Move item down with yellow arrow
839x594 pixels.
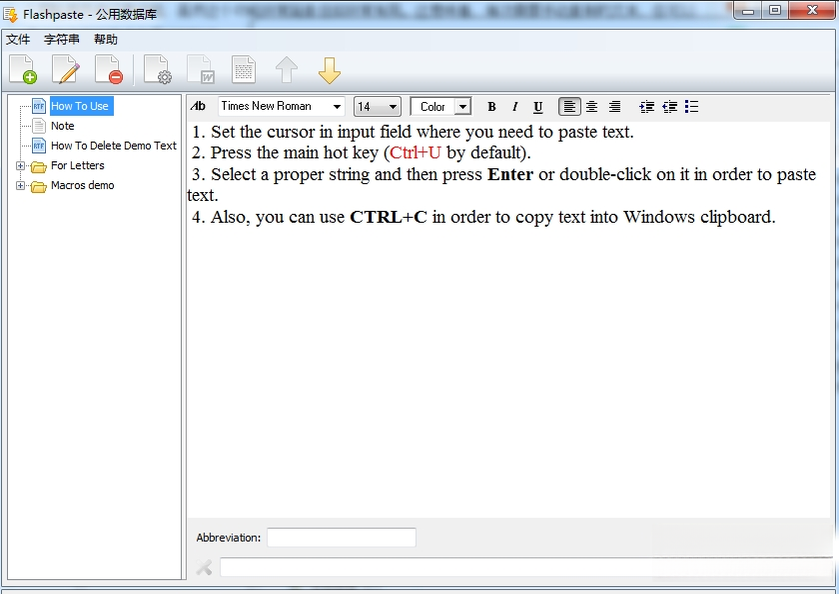click(329, 70)
